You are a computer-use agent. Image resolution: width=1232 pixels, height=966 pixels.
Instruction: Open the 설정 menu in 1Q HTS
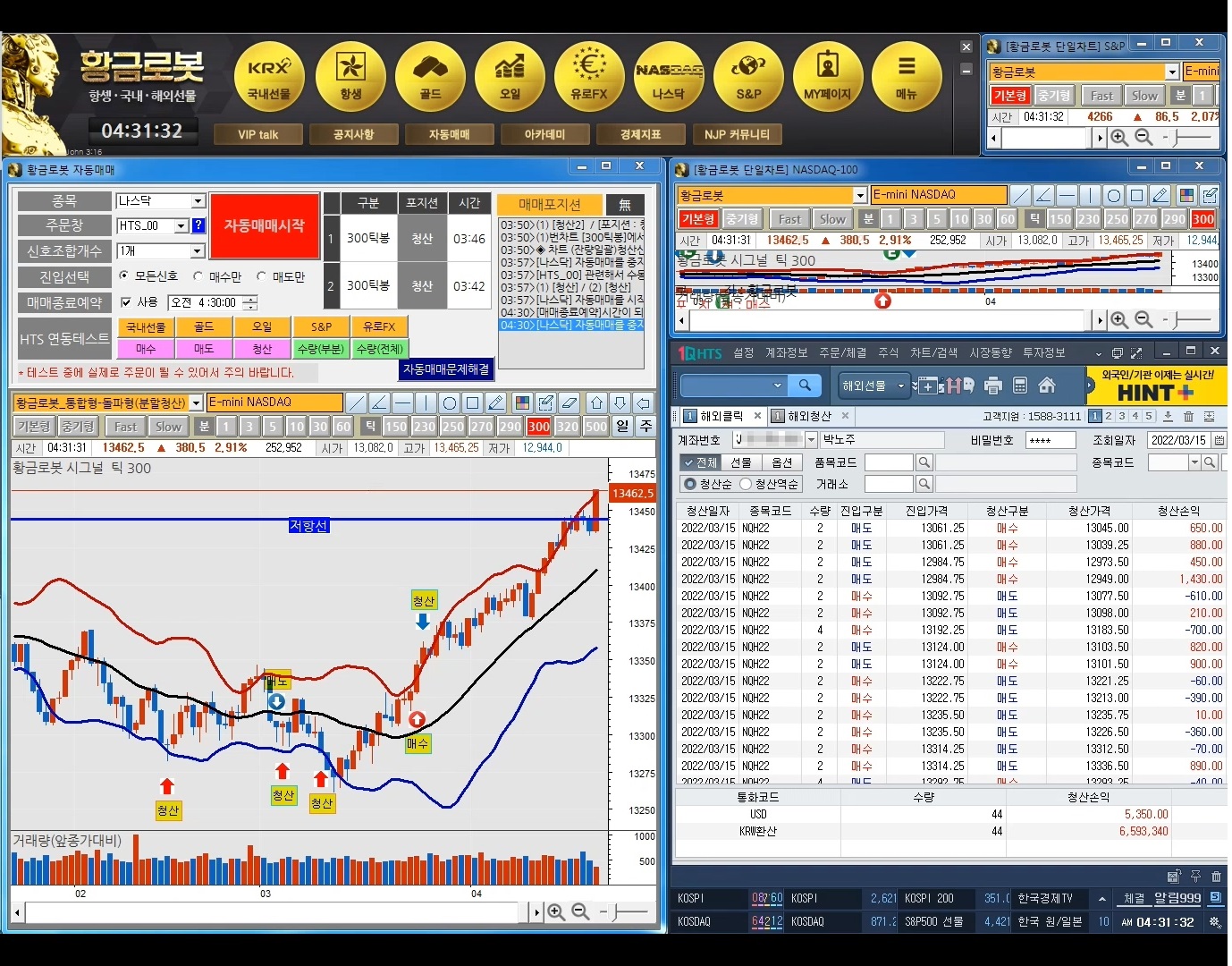point(744,353)
